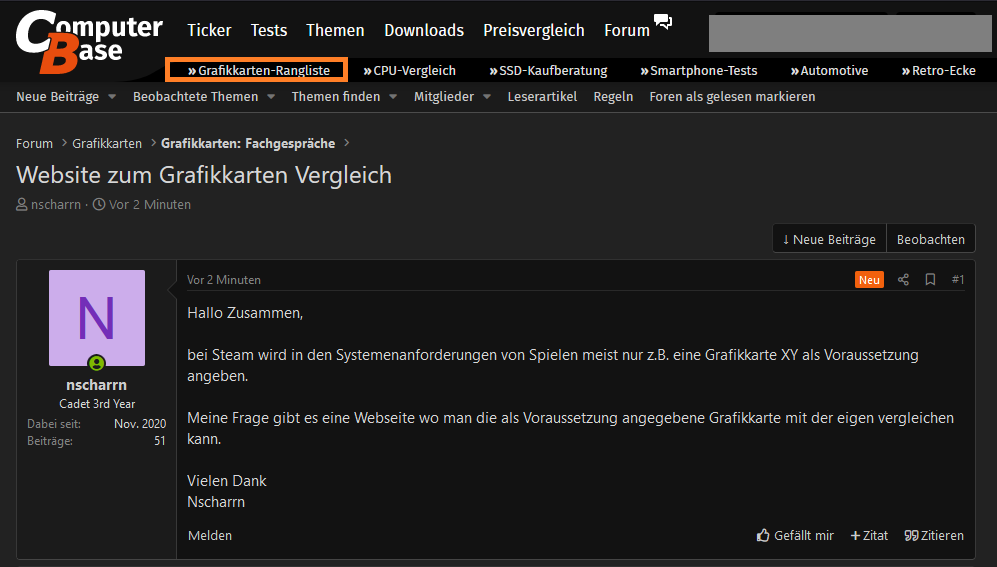Viewport: 997px width, 567px height.
Task: Click the share icon on post #1
Action: (x=903, y=280)
